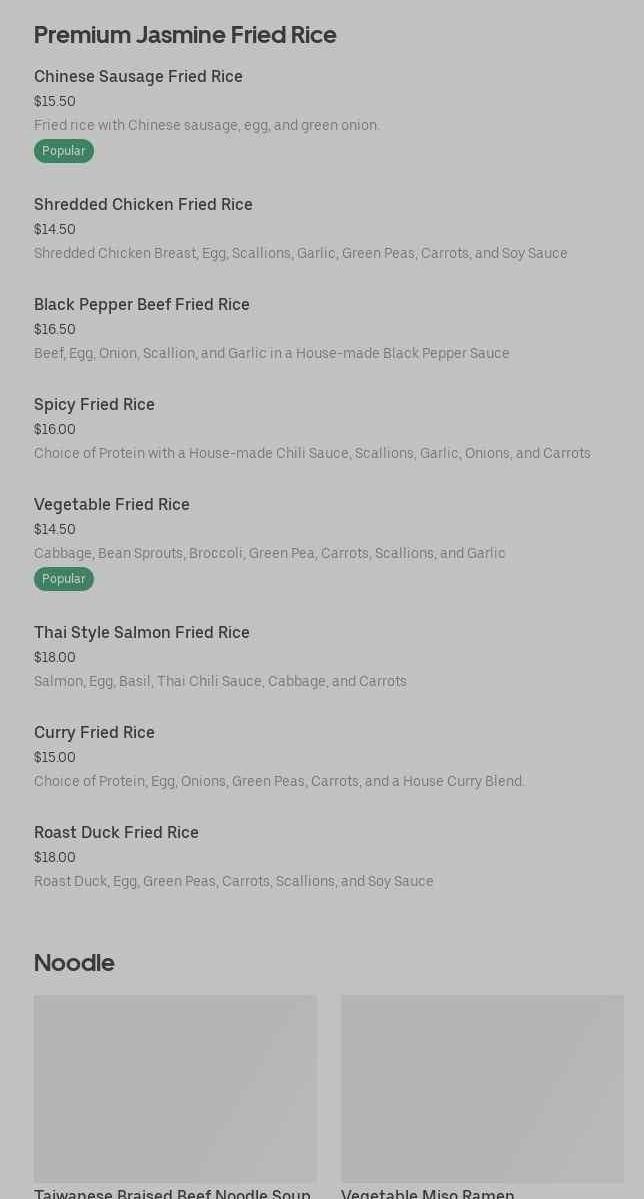
Task: Select the Vegetable Miso Ramen title
Action: pyautogui.click(x=428, y=1193)
